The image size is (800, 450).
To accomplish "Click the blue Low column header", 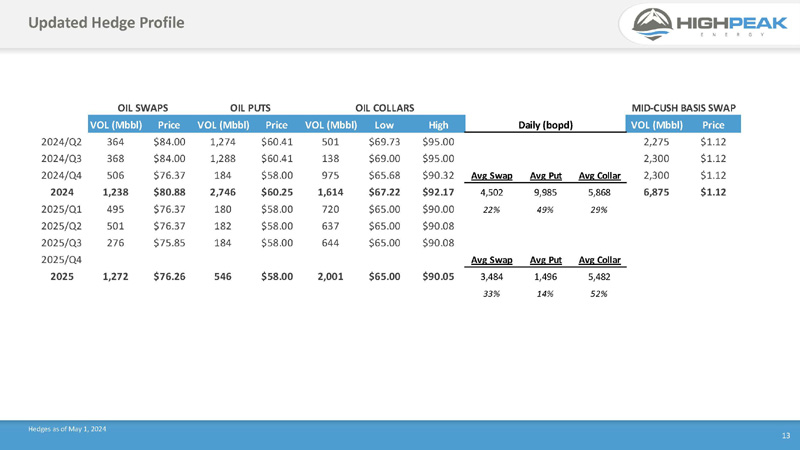I will coord(383,125).
